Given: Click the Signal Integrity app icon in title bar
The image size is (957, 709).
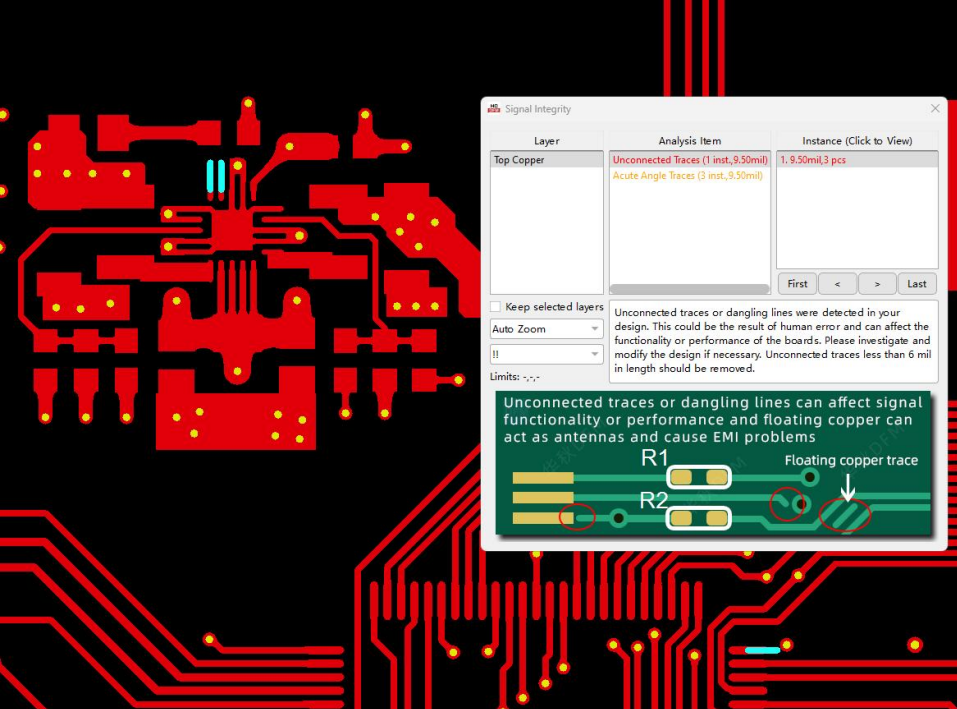Looking at the screenshot, I should pos(494,108).
